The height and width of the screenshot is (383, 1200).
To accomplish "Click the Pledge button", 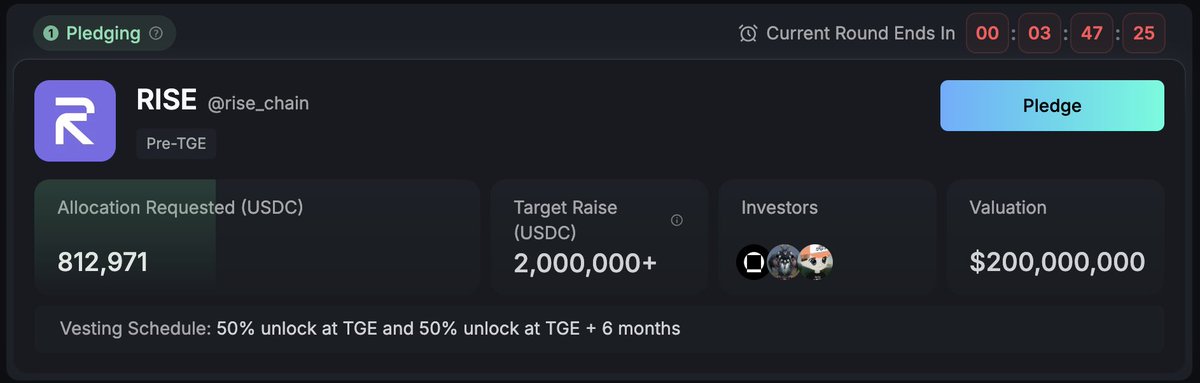I will pos(1052,106).
